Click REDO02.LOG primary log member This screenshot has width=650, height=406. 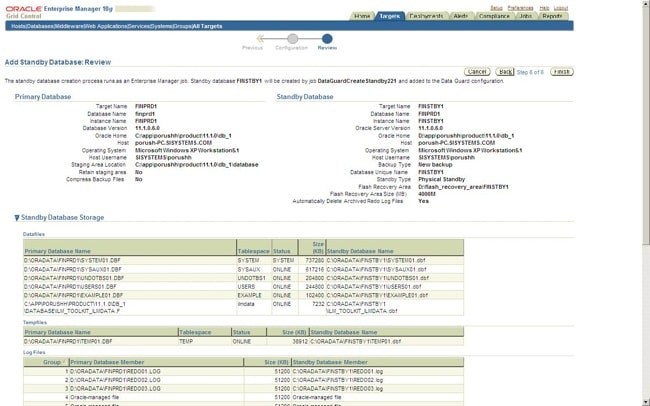coord(115,380)
